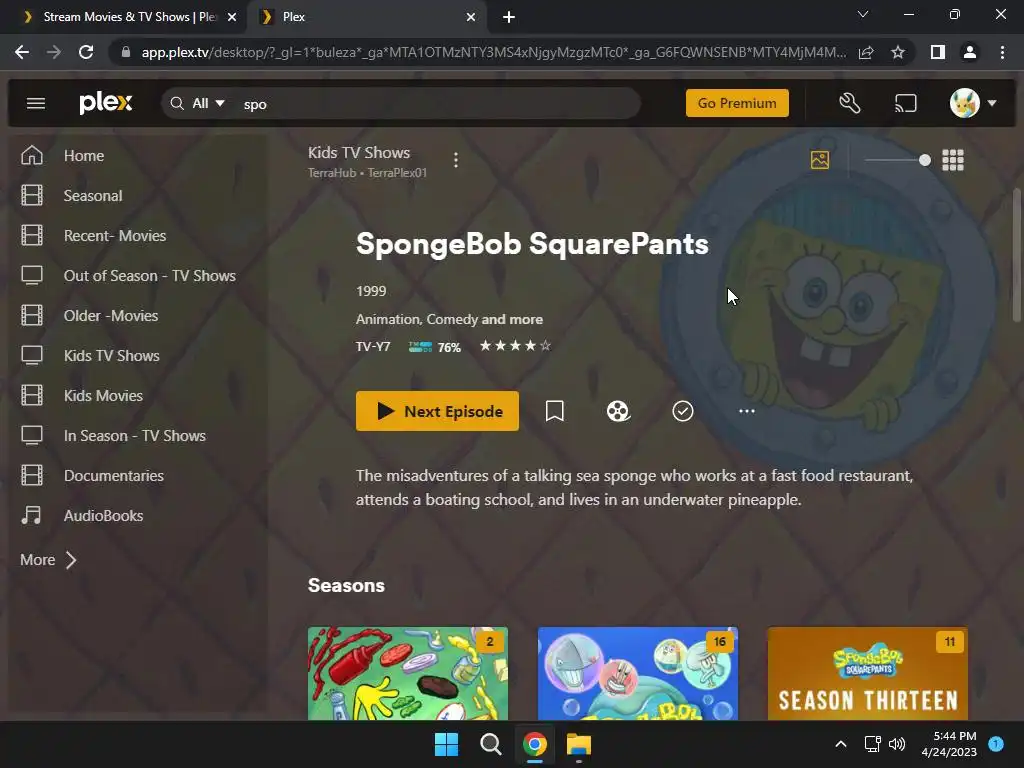Screen dimensions: 1024x768
Task: Open the AudioBooks music library
Action: pyautogui.click(x=103, y=515)
